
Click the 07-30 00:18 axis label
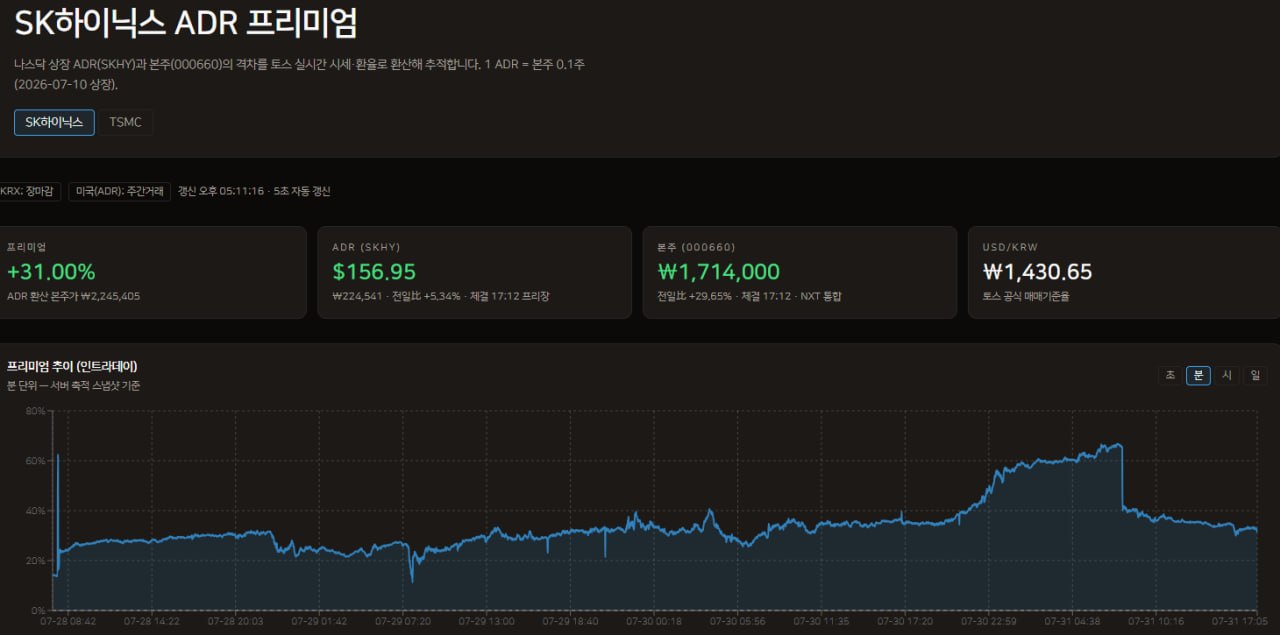pyautogui.click(x=654, y=621)
